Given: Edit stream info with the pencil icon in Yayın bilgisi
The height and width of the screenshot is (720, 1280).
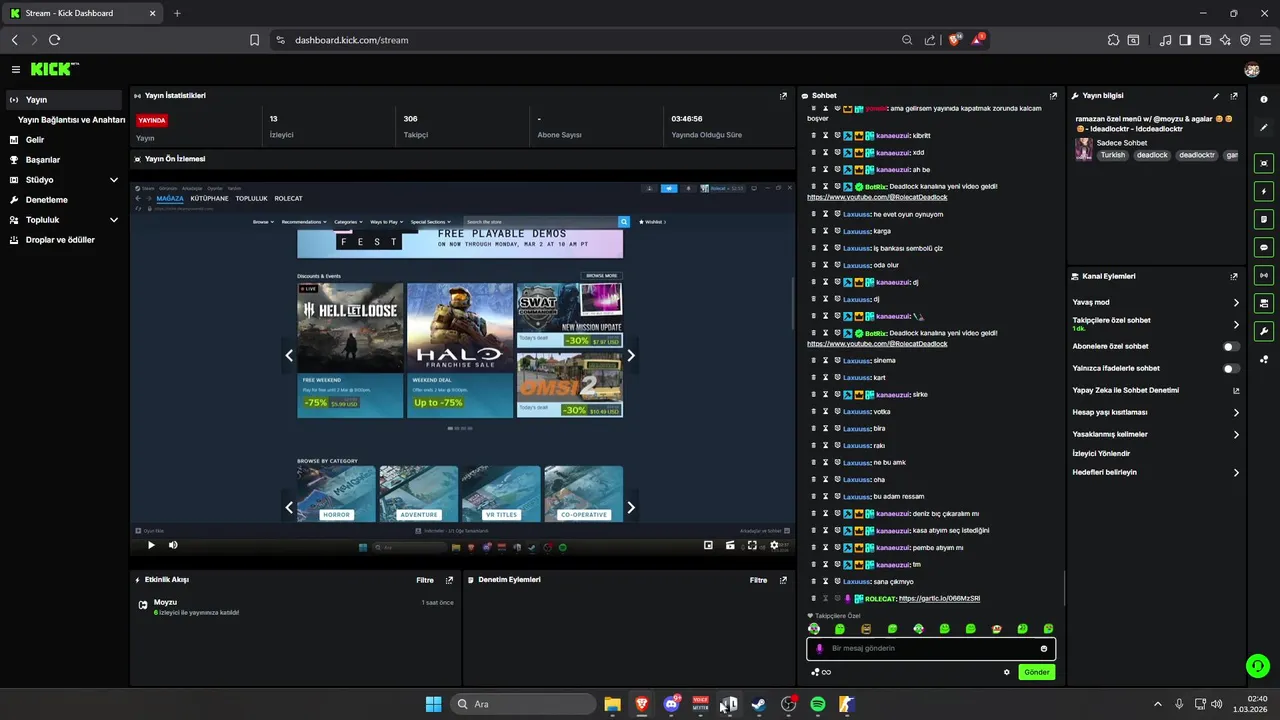Looking at the screenshot, I should coord(1216,96).
